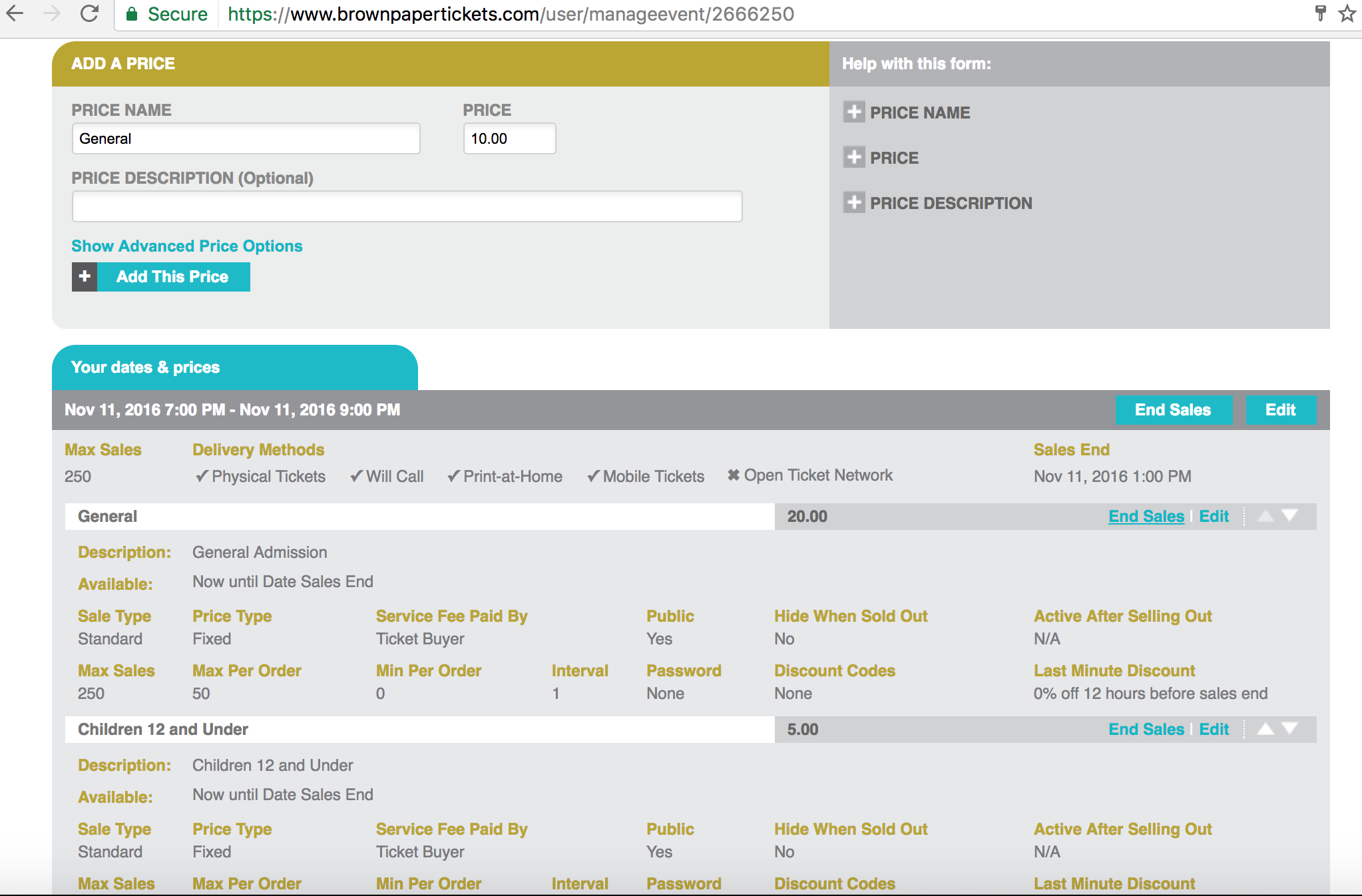
Task: Click the Mobile Tickets checkmark
Action: point(594,476)
